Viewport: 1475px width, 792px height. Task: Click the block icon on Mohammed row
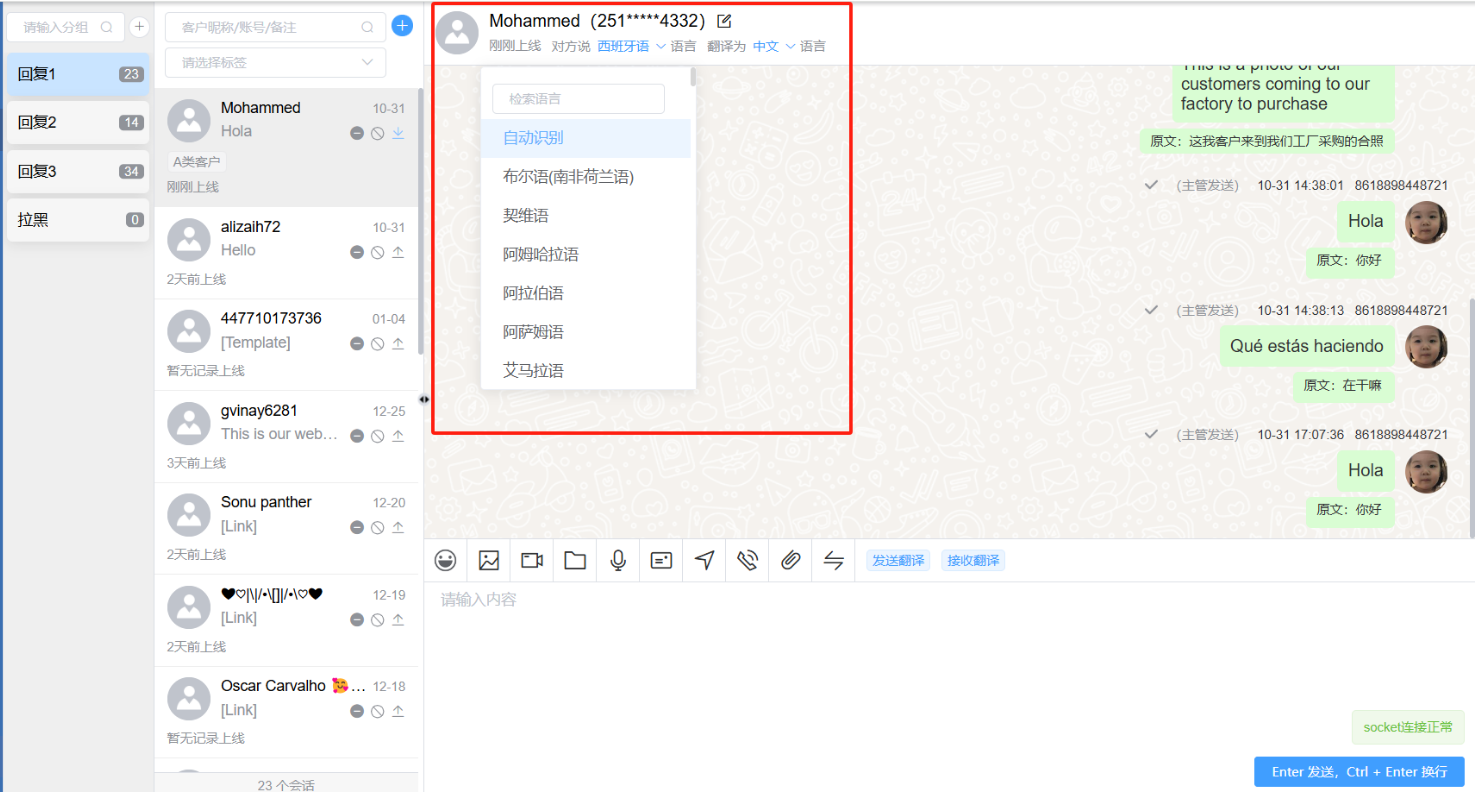(x=377, y=133)
